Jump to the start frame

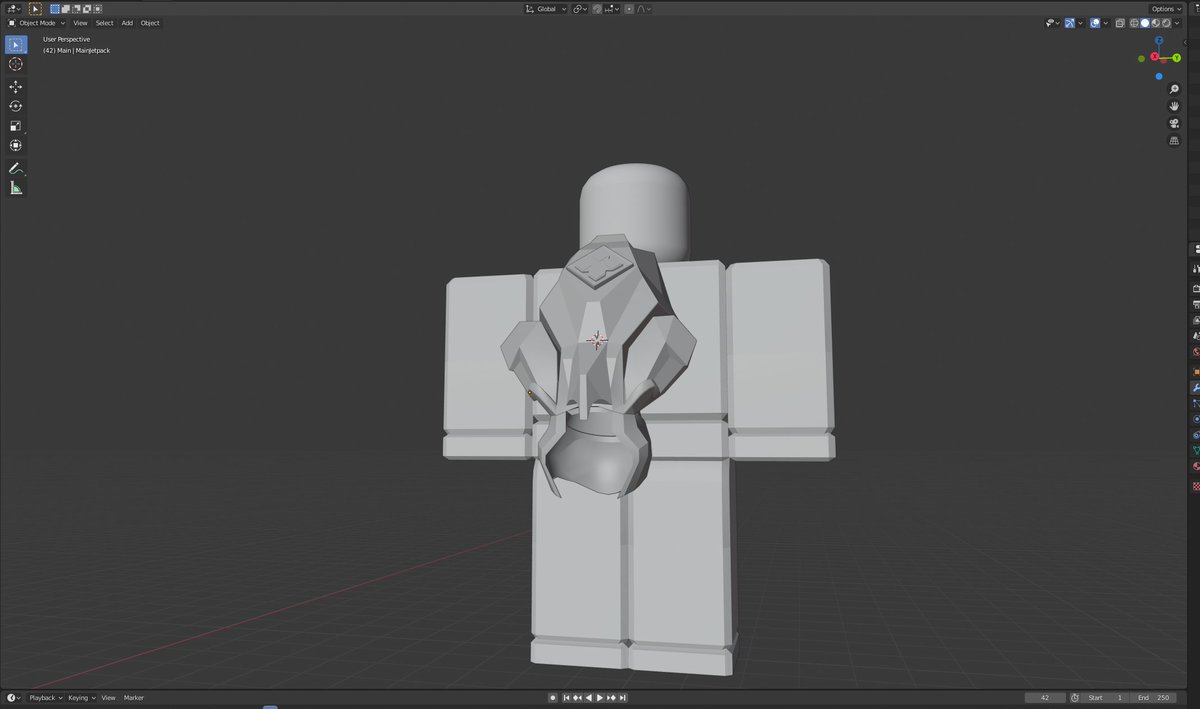click(566, 698)
